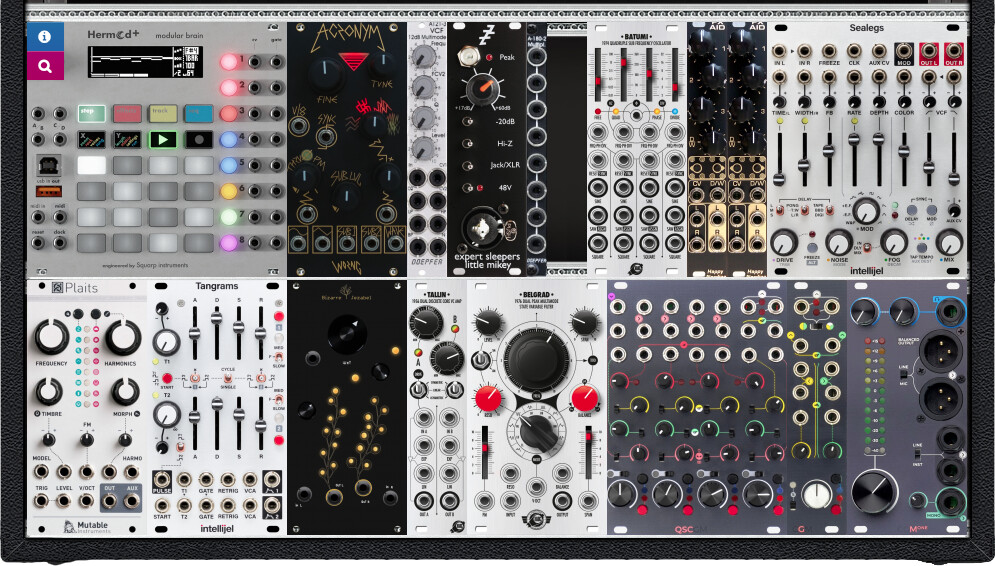Click the Hermod+ Y modulation icon button
This screenshot has width=995, height=566.
[127, 139]
